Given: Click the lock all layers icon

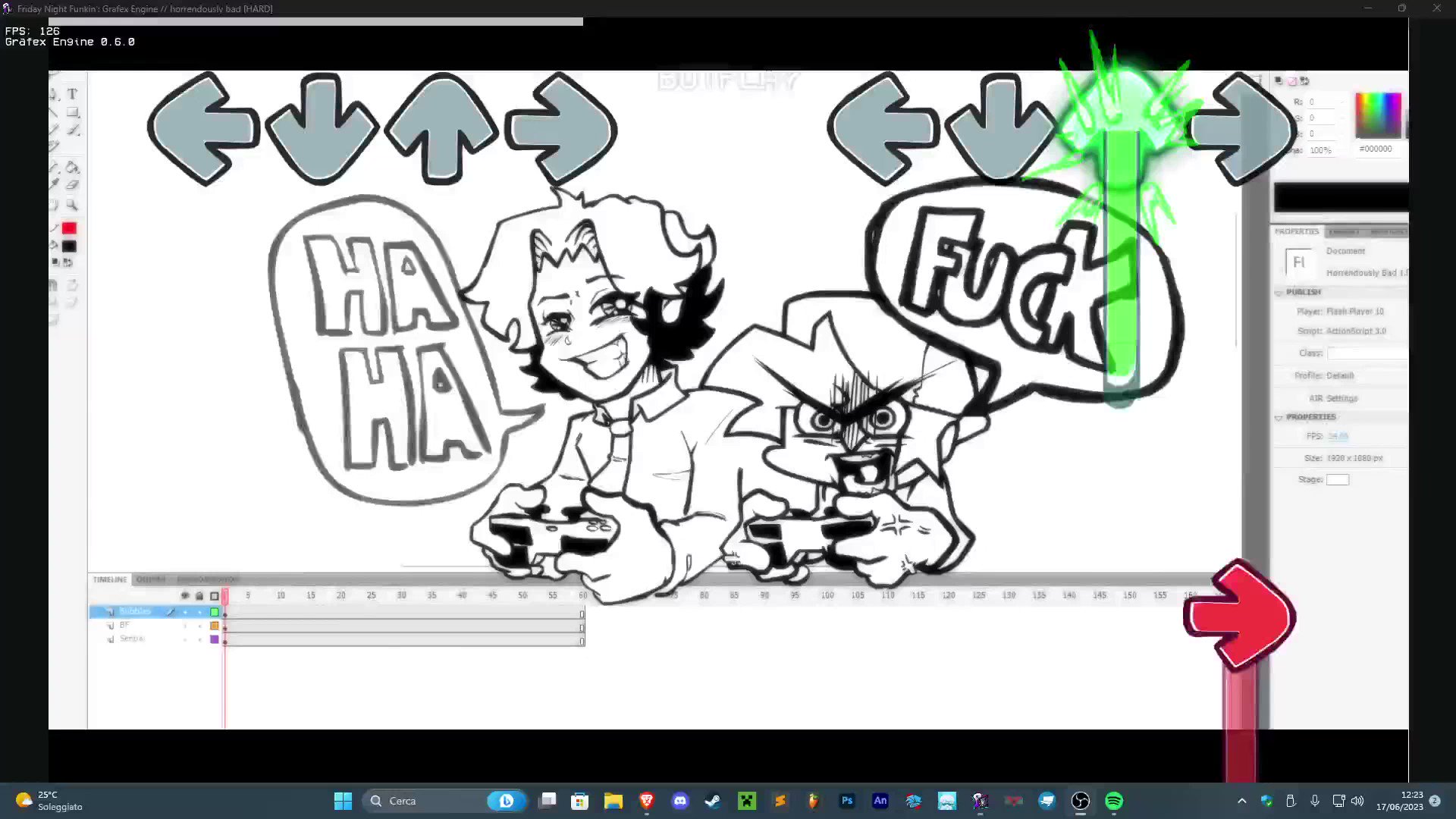Looking at the screenshot, I should click(199, 596).
